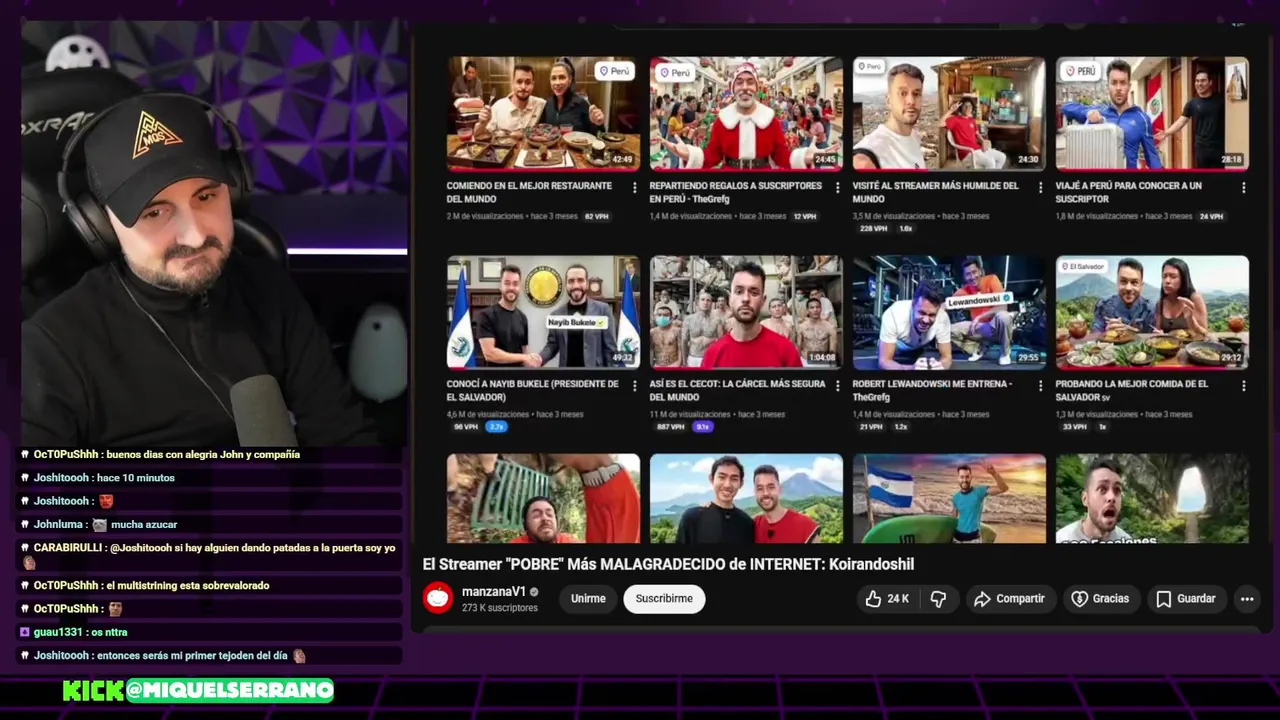Viewport: 1280px width, 720px height.
Task: Open the cave surprised face thumbnail
Action: pyautogui.click(x=1152, y=499)
